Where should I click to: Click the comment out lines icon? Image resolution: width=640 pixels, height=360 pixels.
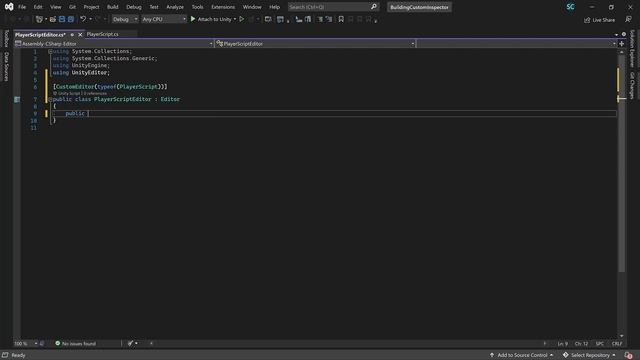pos(320,19)
